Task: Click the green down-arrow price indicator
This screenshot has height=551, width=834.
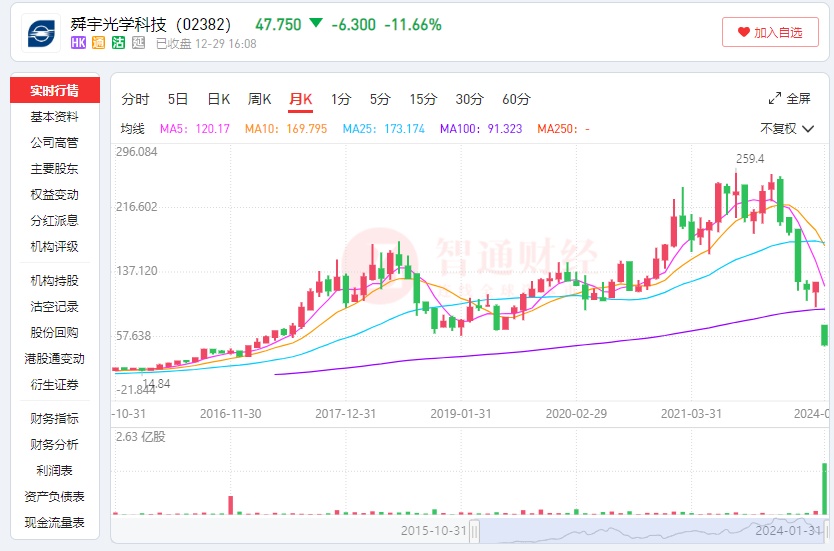Action: pos(316,24)
